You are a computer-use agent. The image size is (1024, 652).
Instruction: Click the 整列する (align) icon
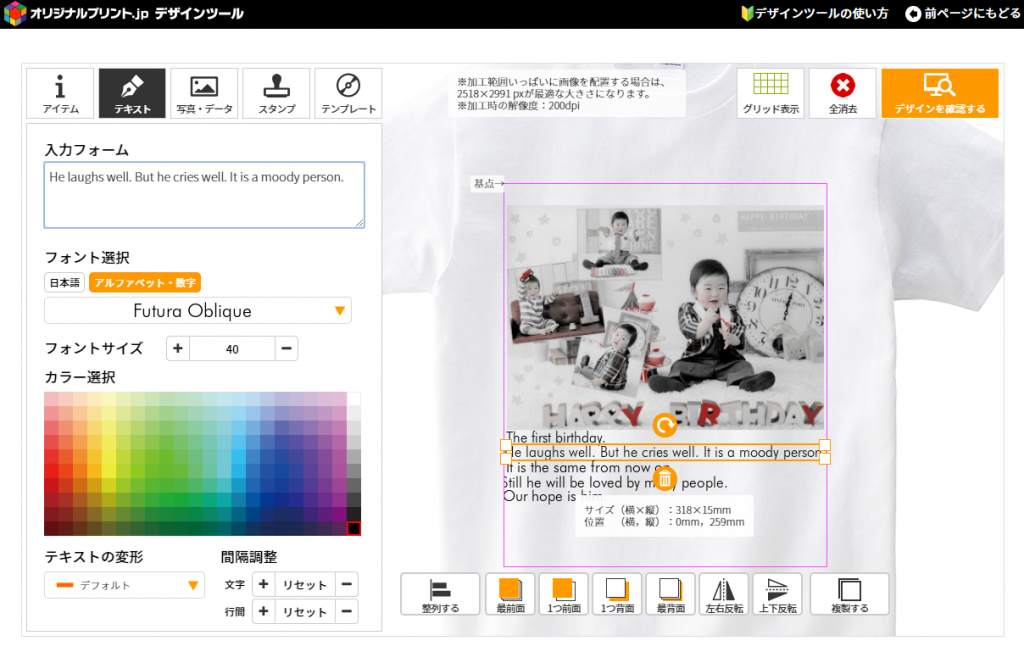pos(440,595)
